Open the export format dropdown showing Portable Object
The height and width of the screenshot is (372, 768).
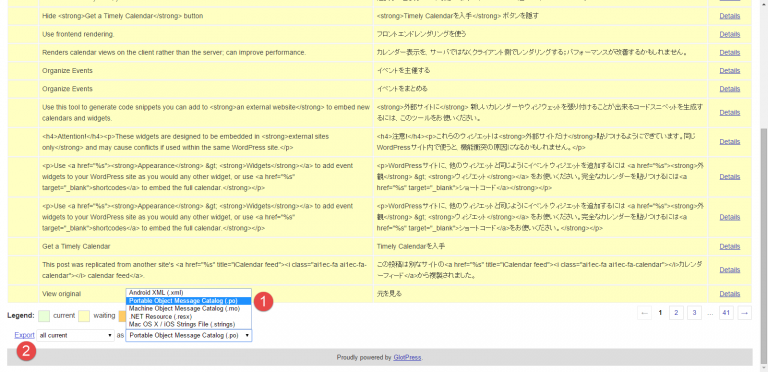click(x=189, y=335)
